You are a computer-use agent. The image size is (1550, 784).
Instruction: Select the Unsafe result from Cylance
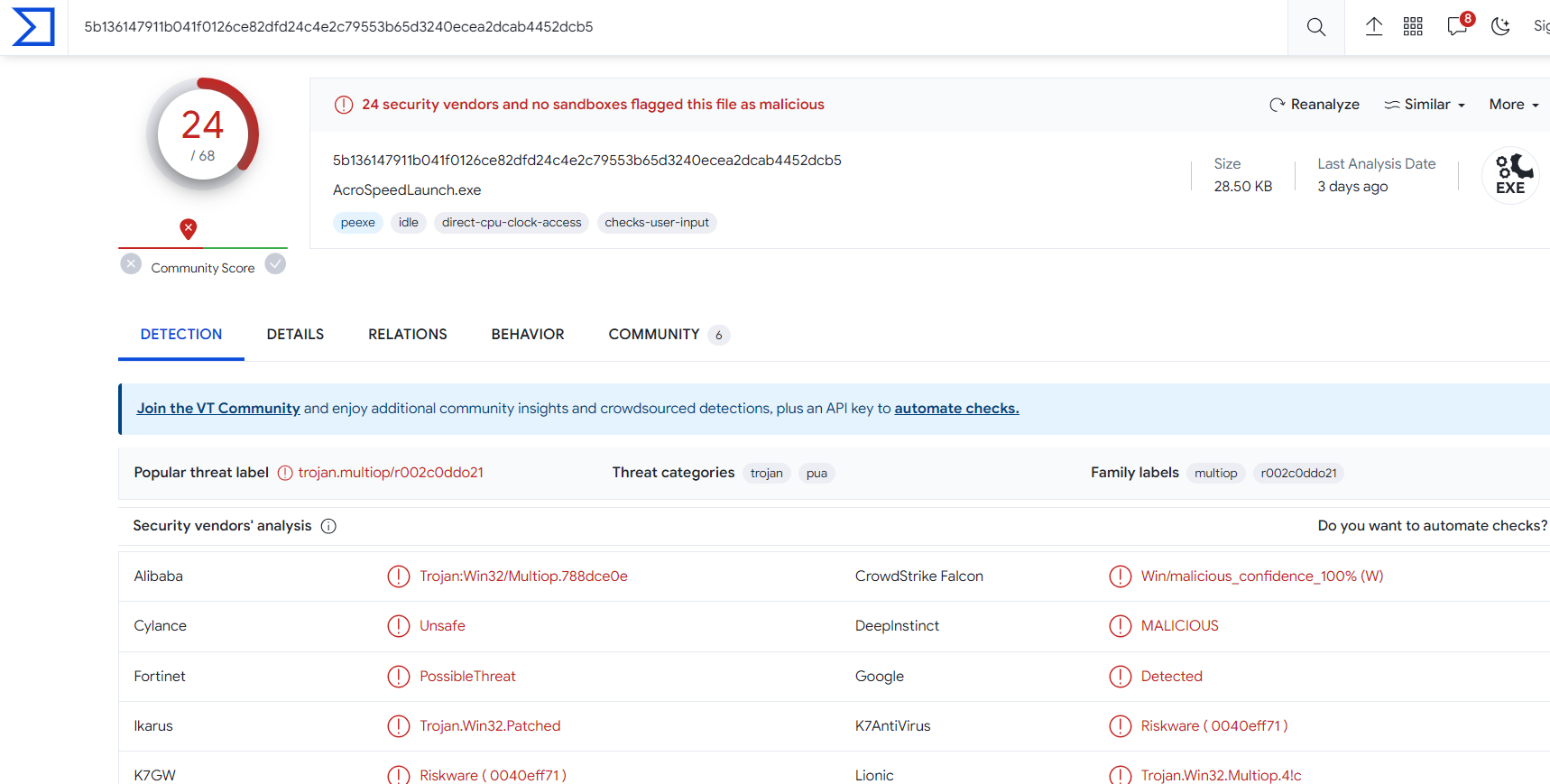[x=442, y=626]
